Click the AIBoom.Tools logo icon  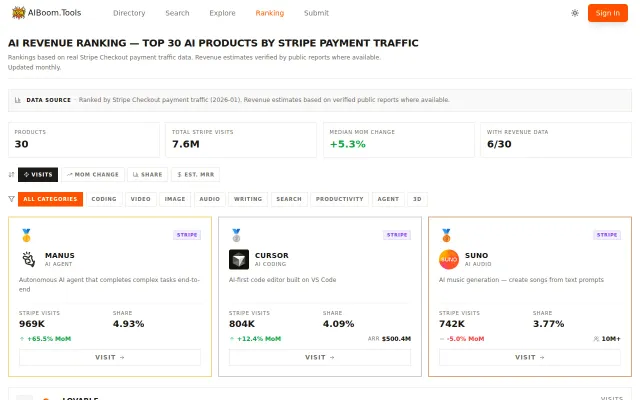[x=18, y=13]
